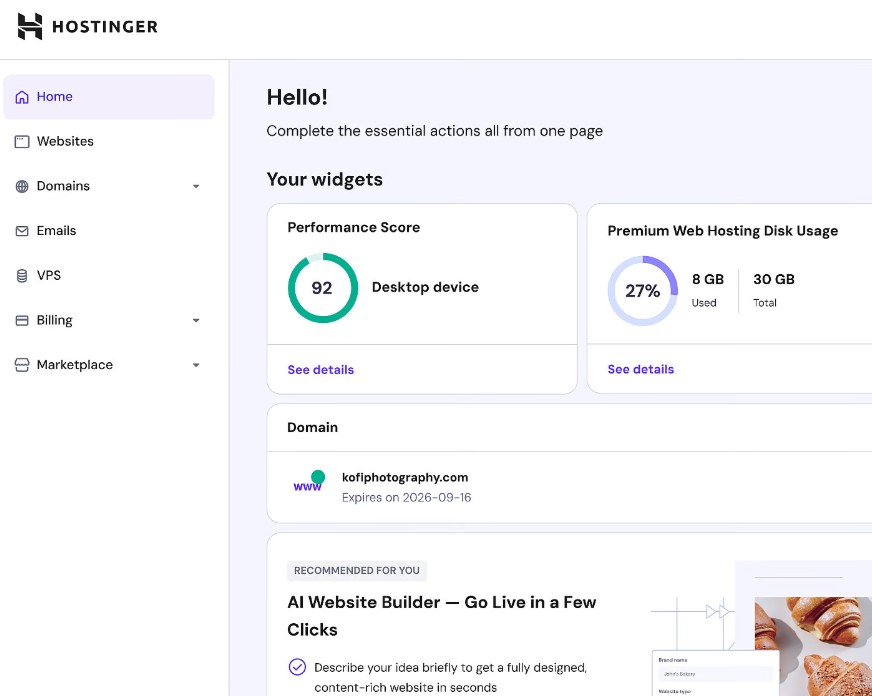Screen dimensions: 872x696
Task: Open See details under Disk Usage
Action: coord(641,370)
